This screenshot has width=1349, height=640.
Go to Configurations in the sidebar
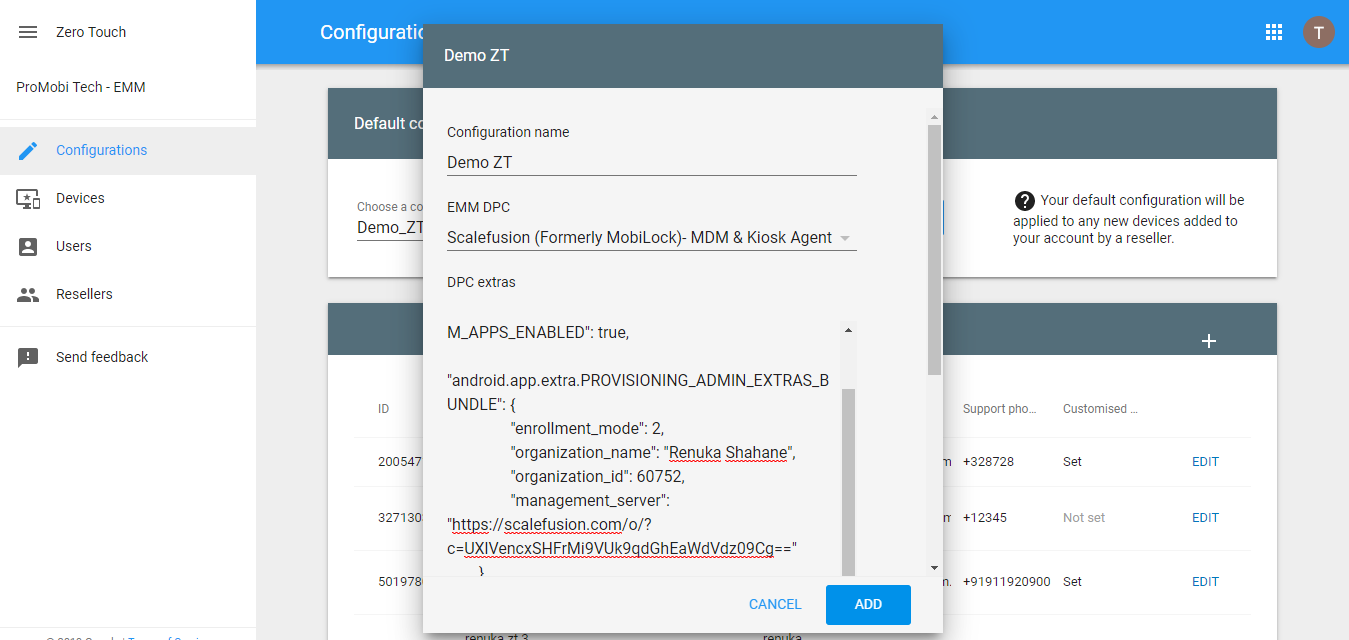coord(128,150)
